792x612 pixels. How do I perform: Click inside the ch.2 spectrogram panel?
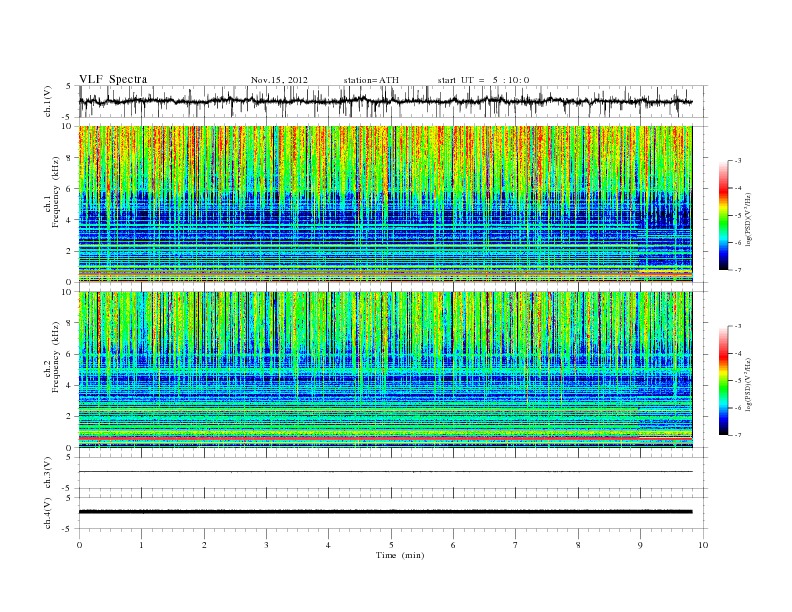[385, 370]
